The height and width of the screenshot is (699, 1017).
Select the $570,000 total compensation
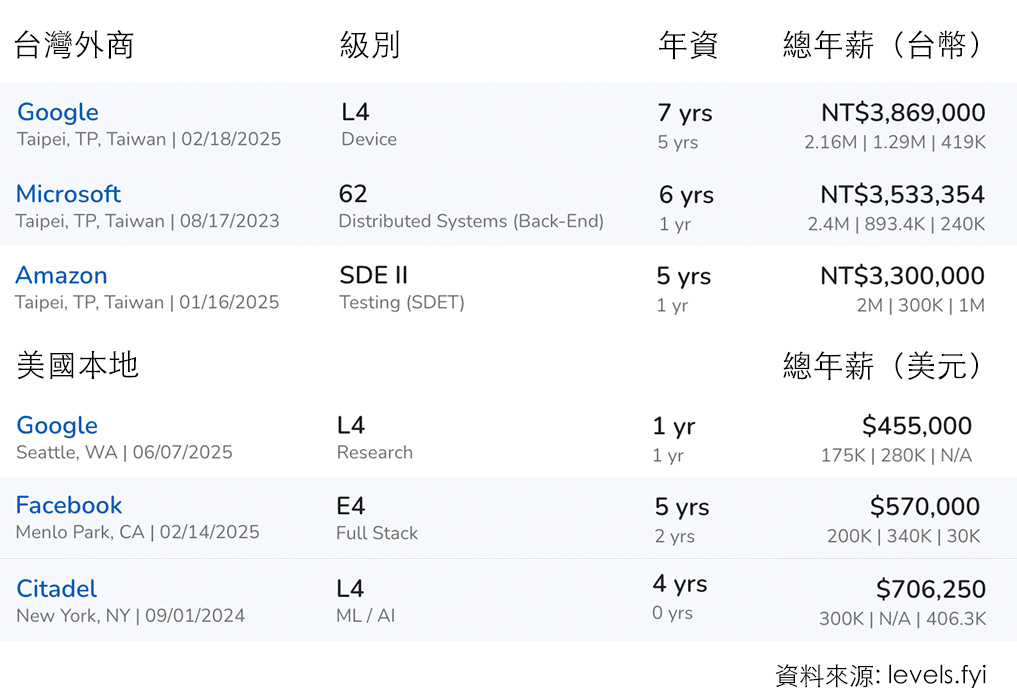coord(924,506)
